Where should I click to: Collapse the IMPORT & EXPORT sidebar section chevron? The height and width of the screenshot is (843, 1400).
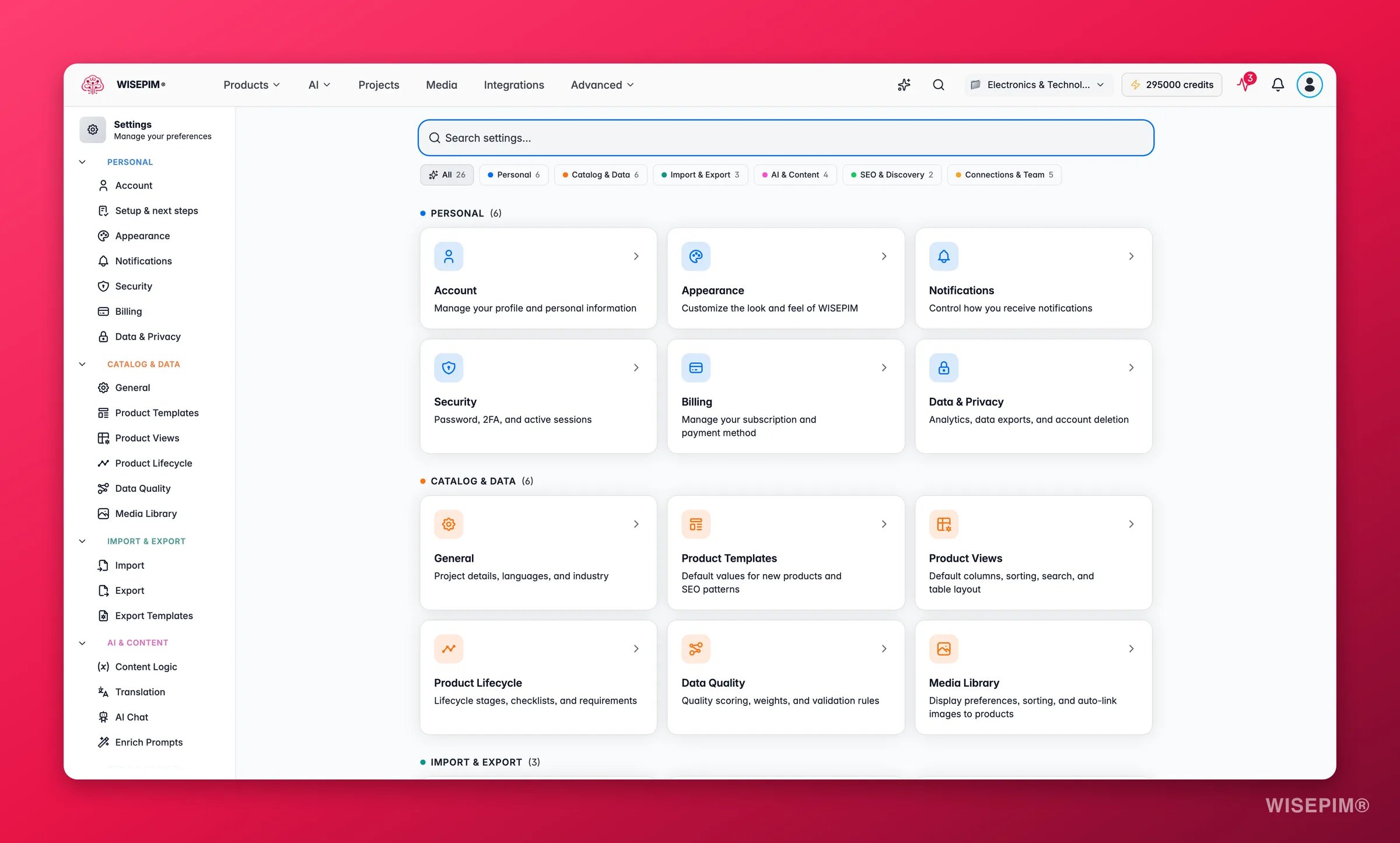[x=82, y=541]
